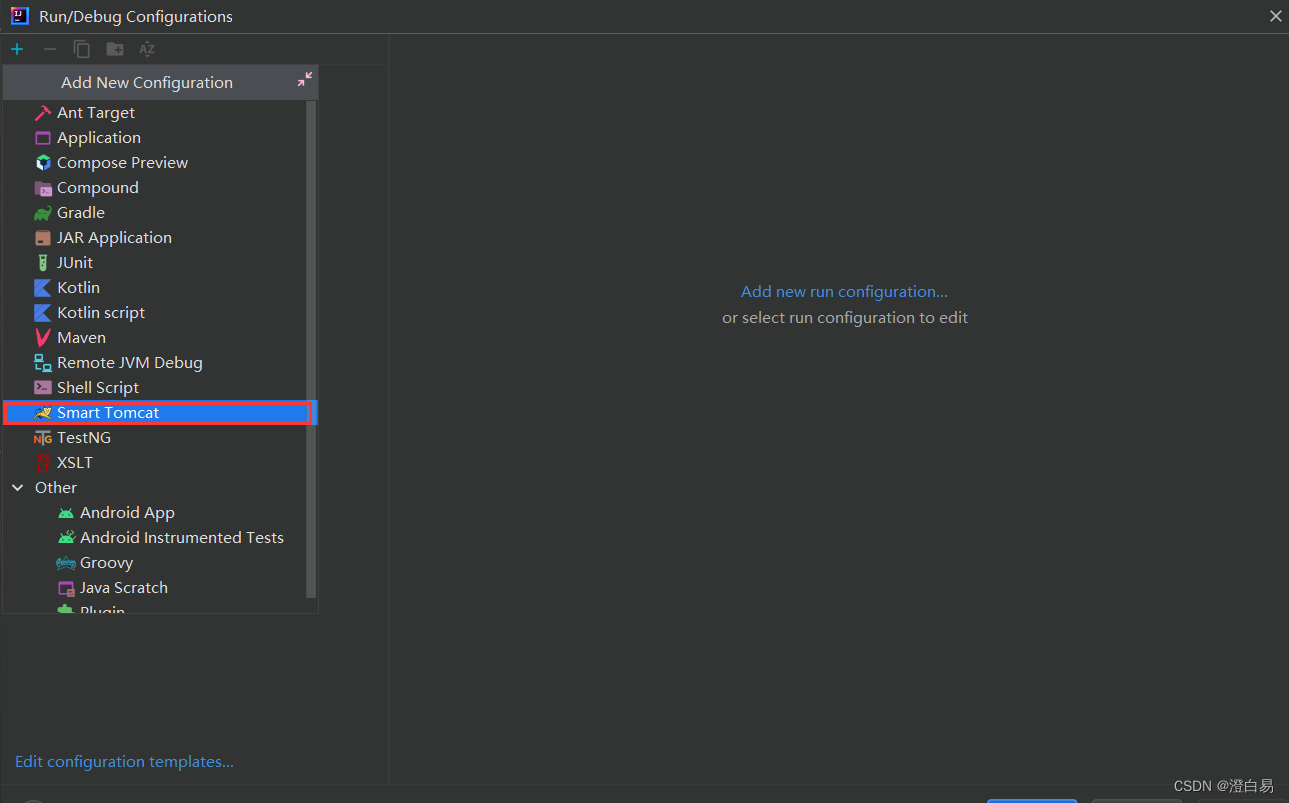
Task: Click the Sort Configurations A-Z icon
Action: tap(147, 49)
